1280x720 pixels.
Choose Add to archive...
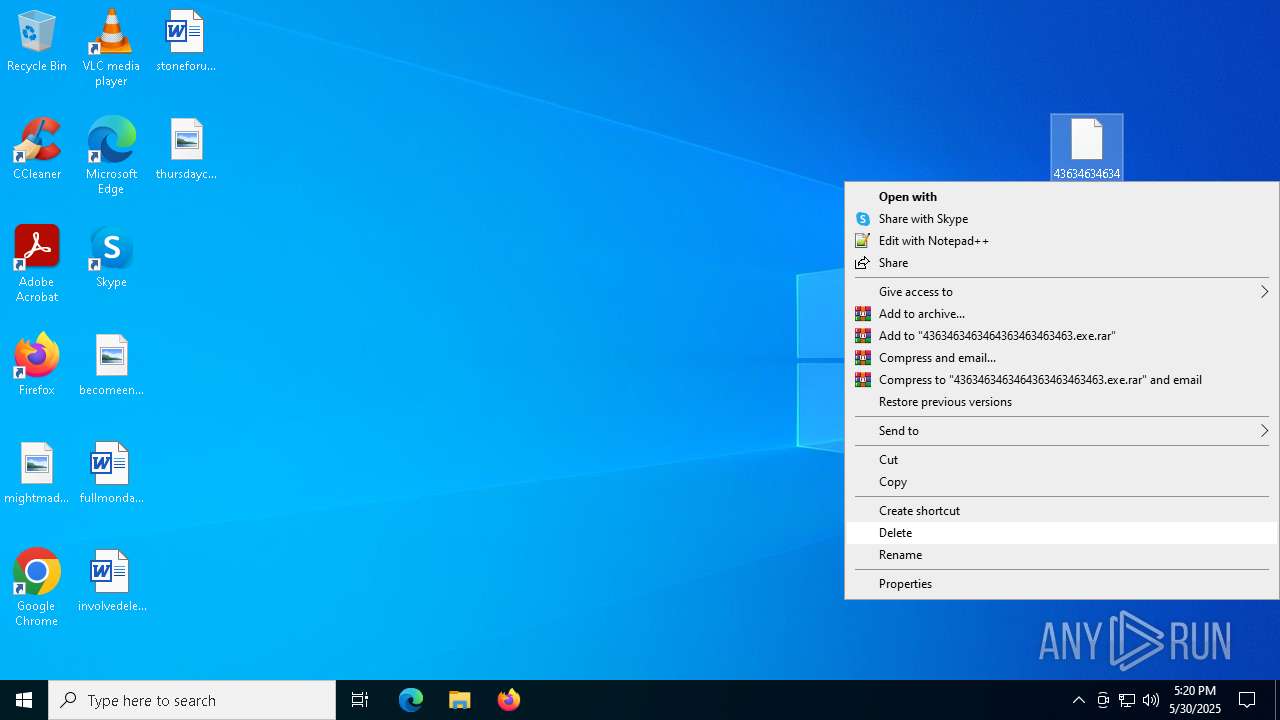point(1062,314)
